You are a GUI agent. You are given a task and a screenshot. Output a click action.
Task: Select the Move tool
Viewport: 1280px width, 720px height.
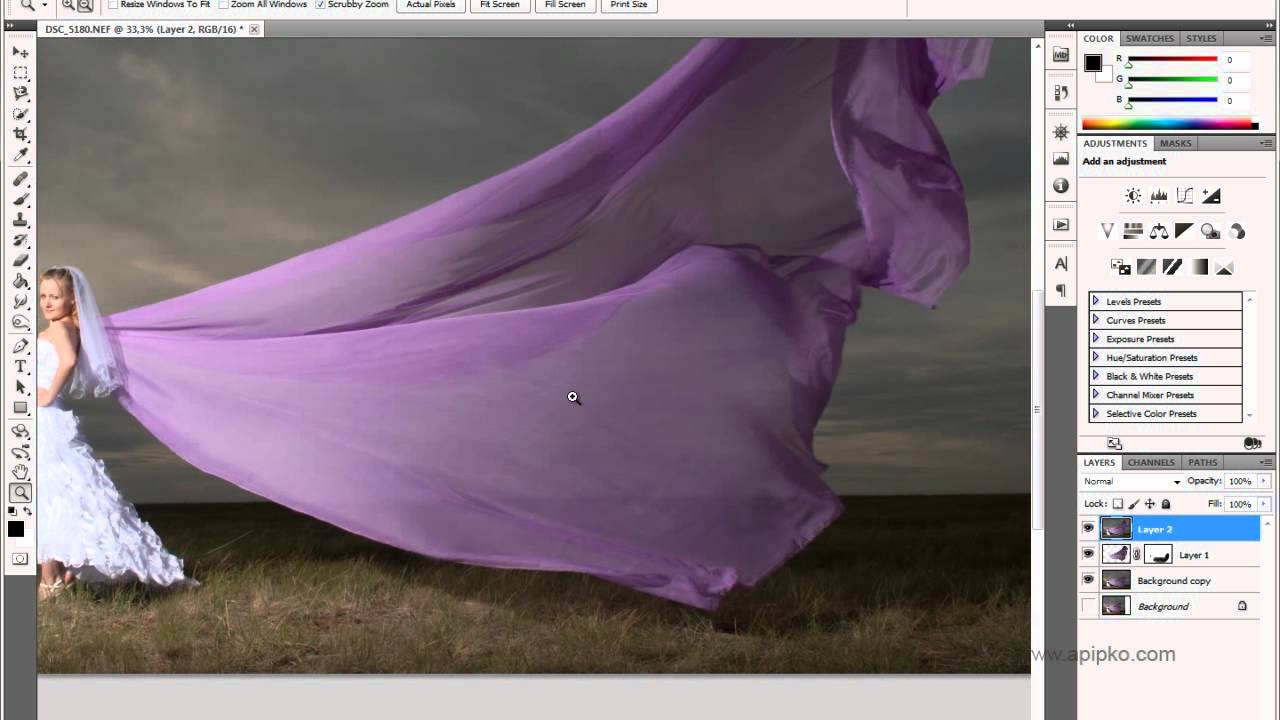pos(20,52)
